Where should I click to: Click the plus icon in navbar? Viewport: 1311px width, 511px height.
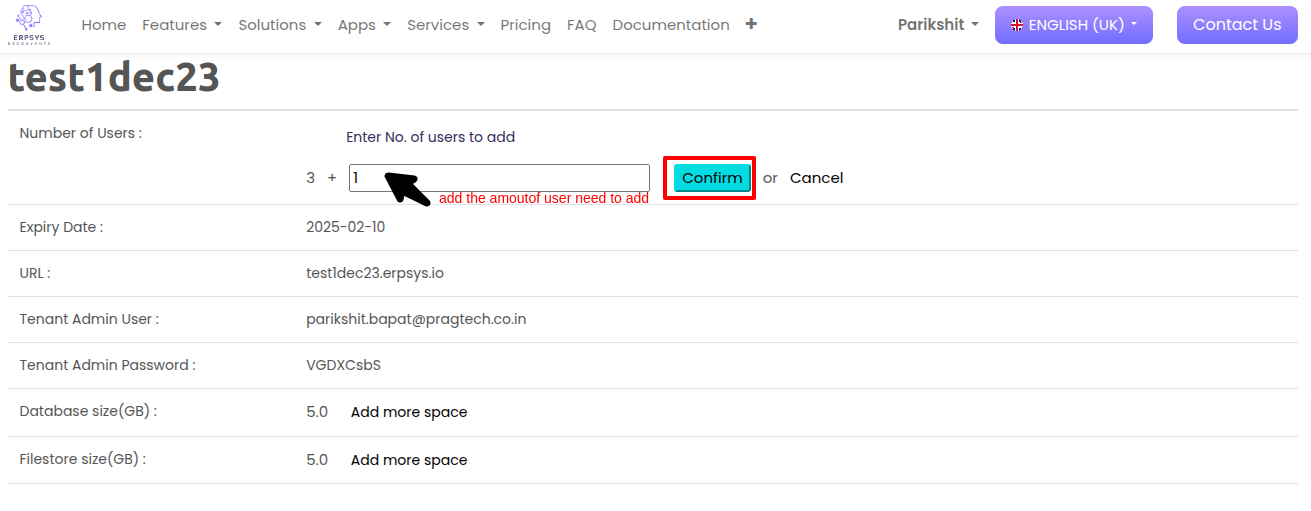coord(751,24)
